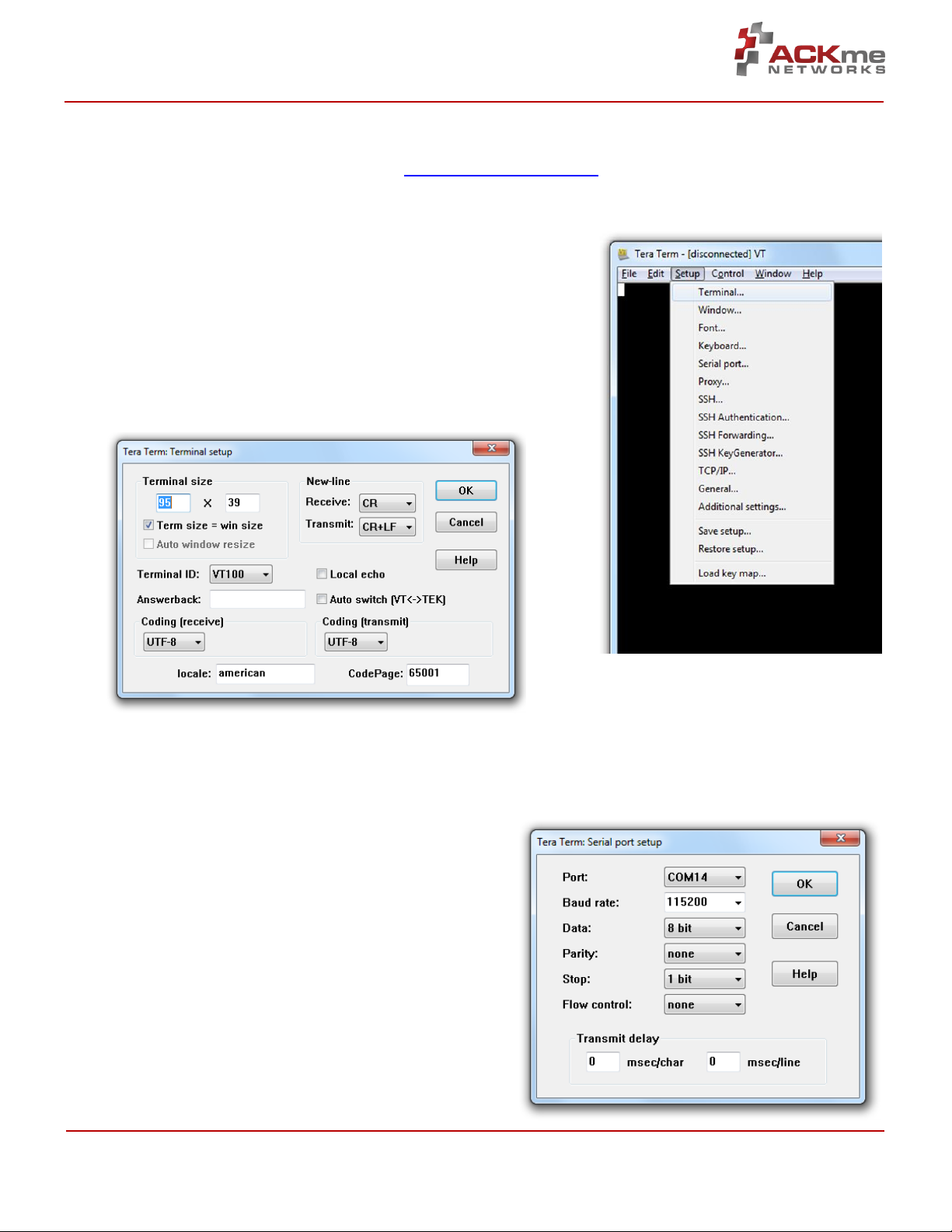The width and height of the screenshot is (952, 1232).
Task: Open the Data bits dropdown
Action: point(705,928)
